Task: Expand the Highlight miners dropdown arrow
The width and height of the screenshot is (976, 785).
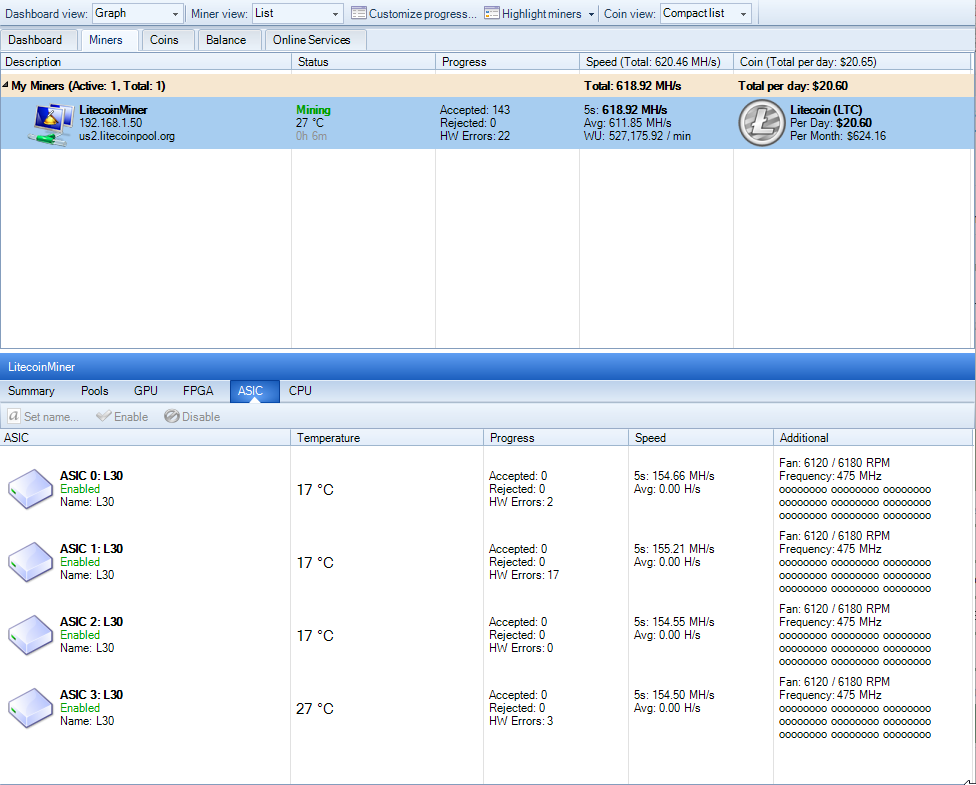Action: 591,14
